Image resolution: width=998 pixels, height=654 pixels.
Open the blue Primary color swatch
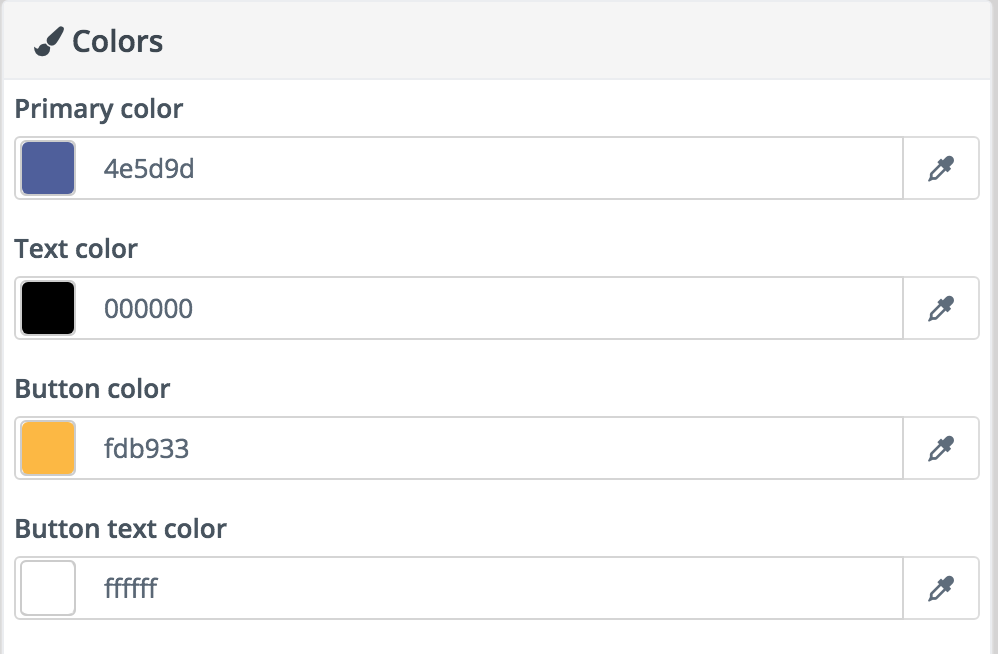coord(48,168)
